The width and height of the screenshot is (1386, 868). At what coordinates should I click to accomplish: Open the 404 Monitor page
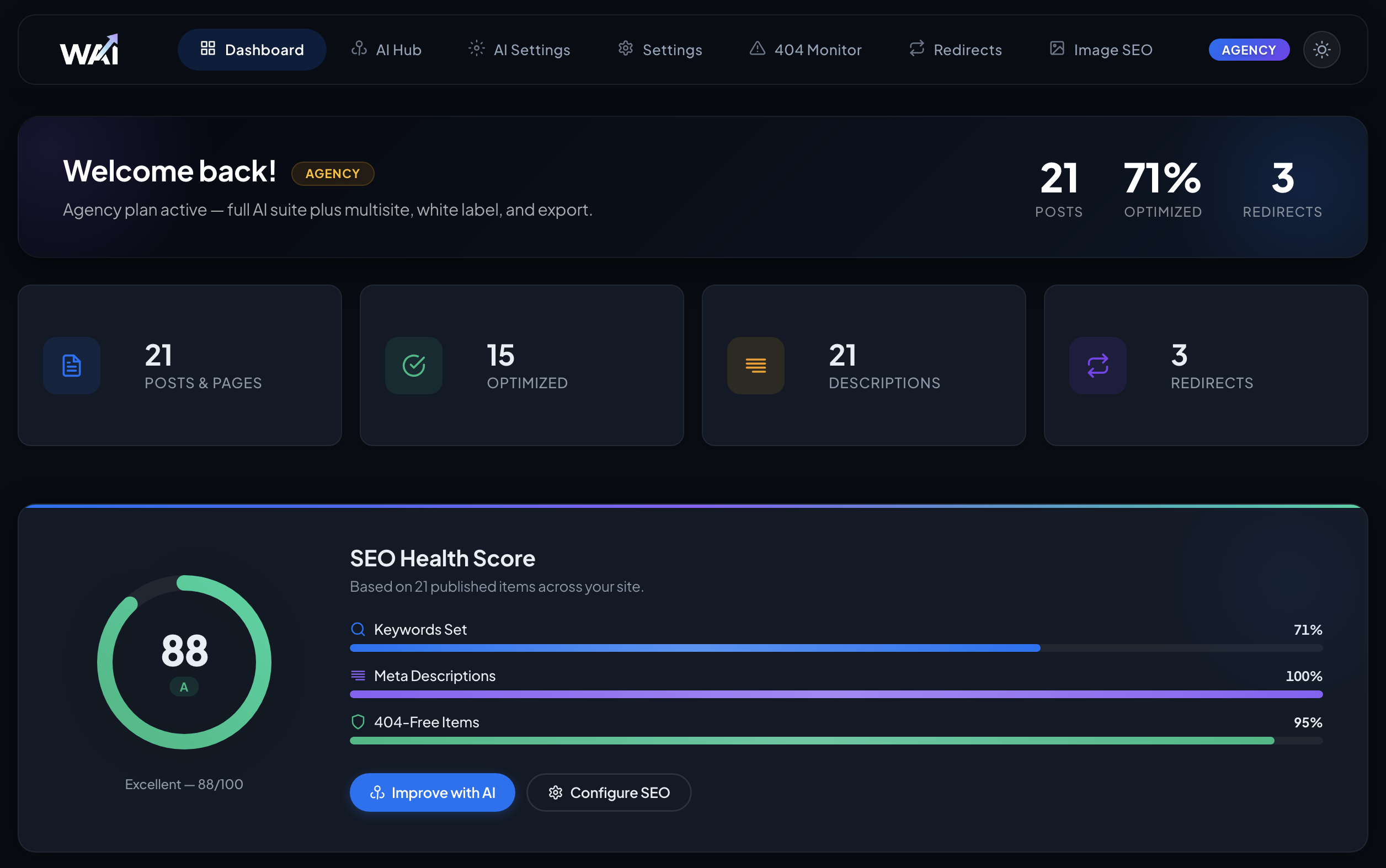click(x=806, y=50)
